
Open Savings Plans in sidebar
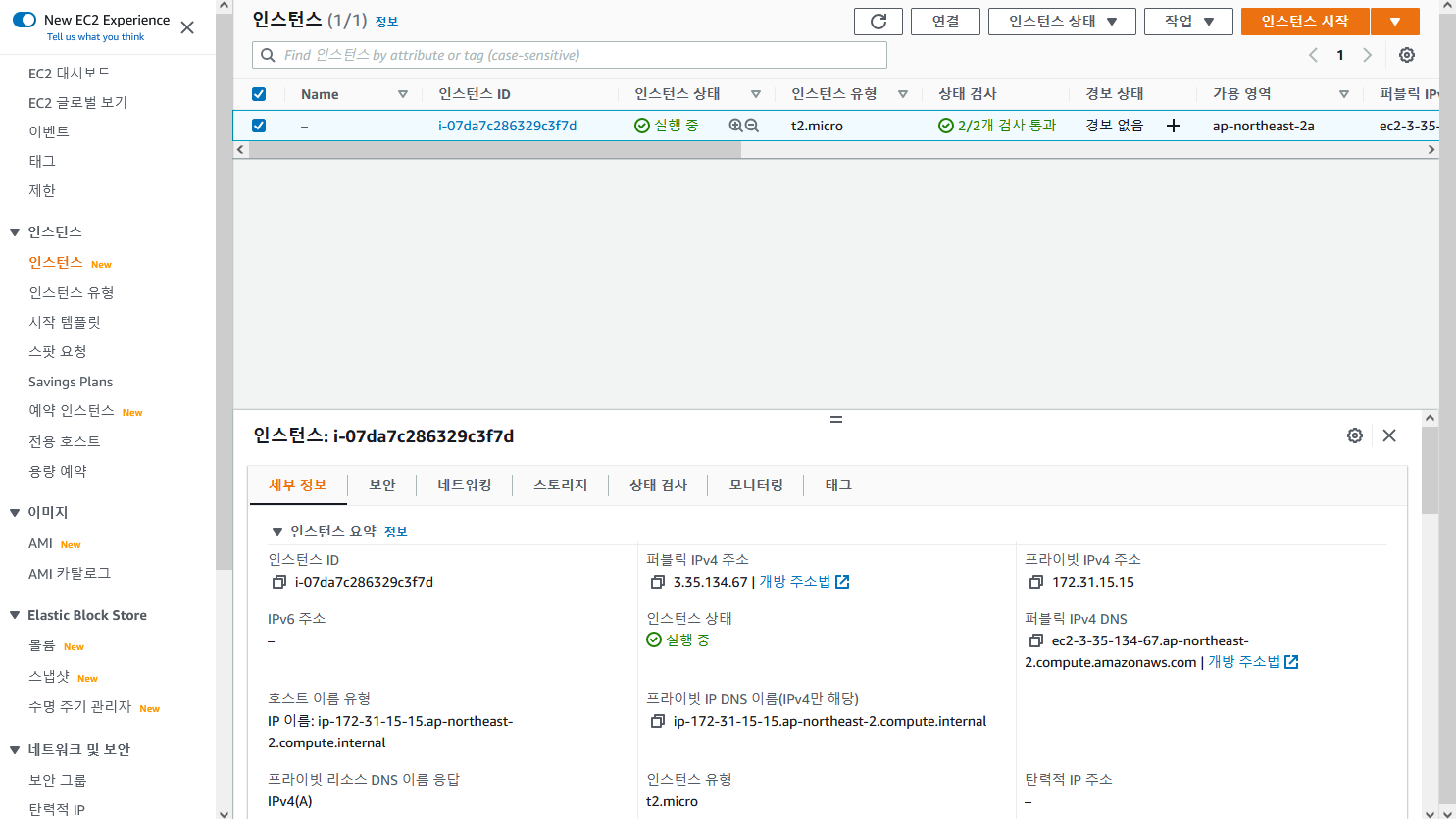point(71,382)
